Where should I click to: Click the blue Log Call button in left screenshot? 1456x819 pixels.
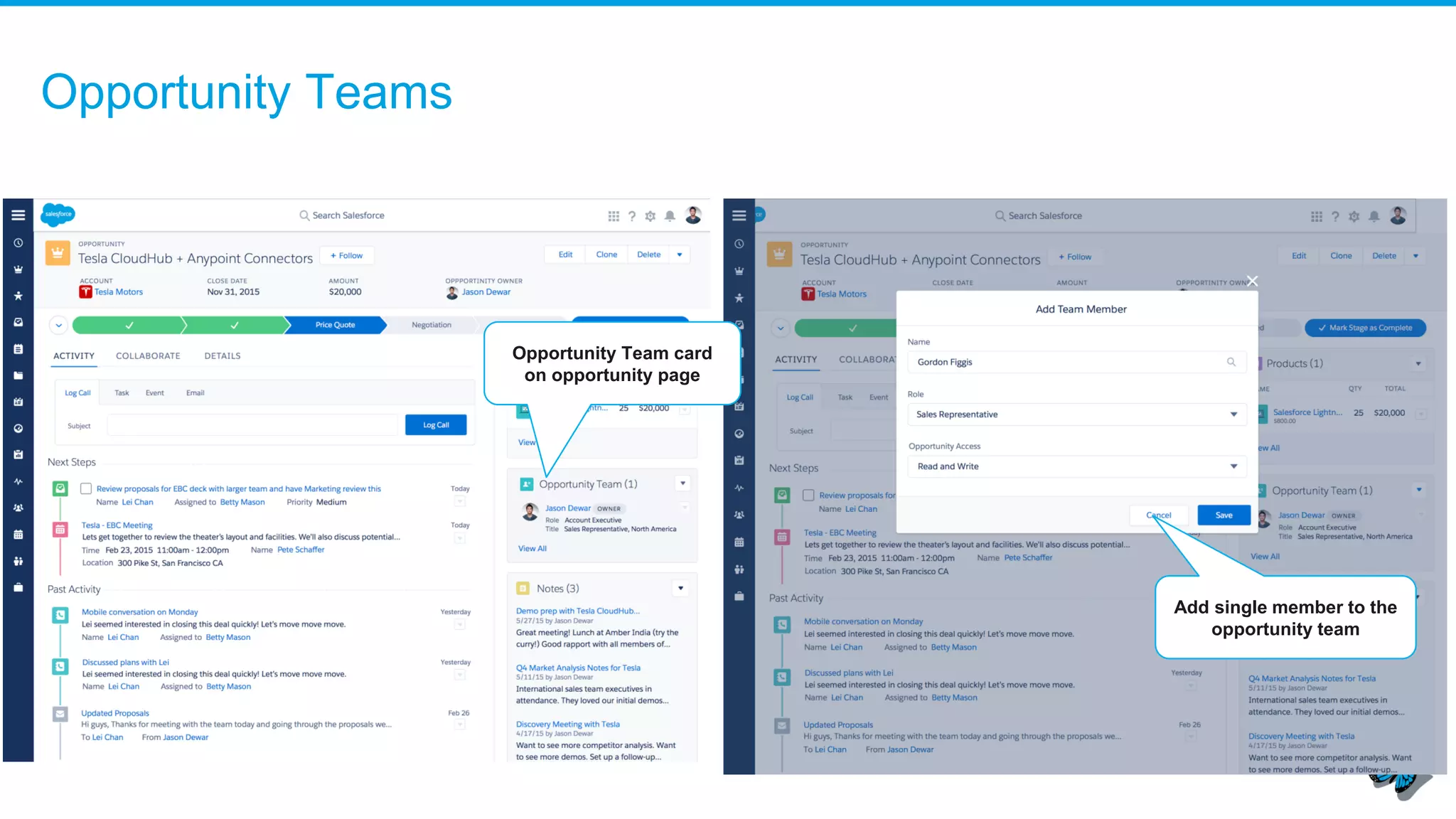436,425
